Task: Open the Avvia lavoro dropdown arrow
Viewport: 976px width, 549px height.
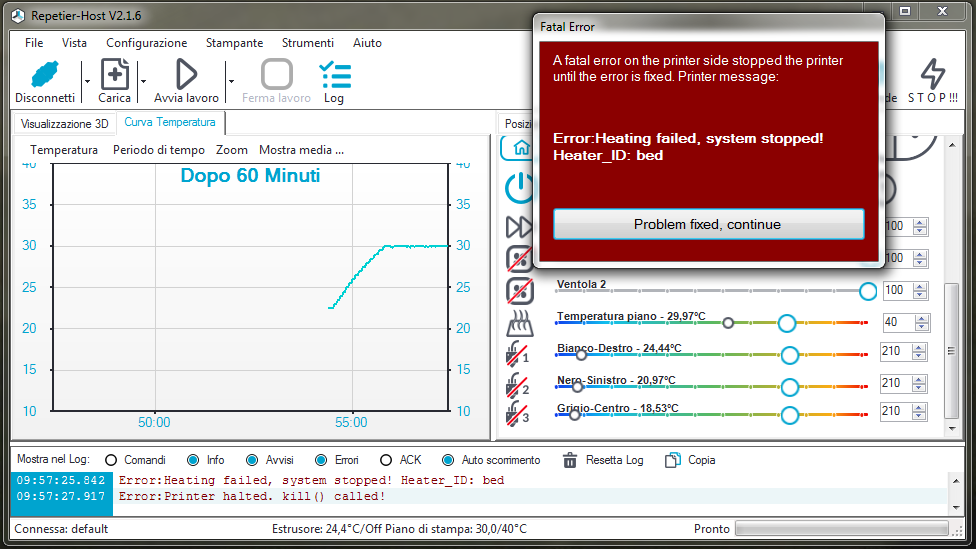Action: (x=231, y=81)
